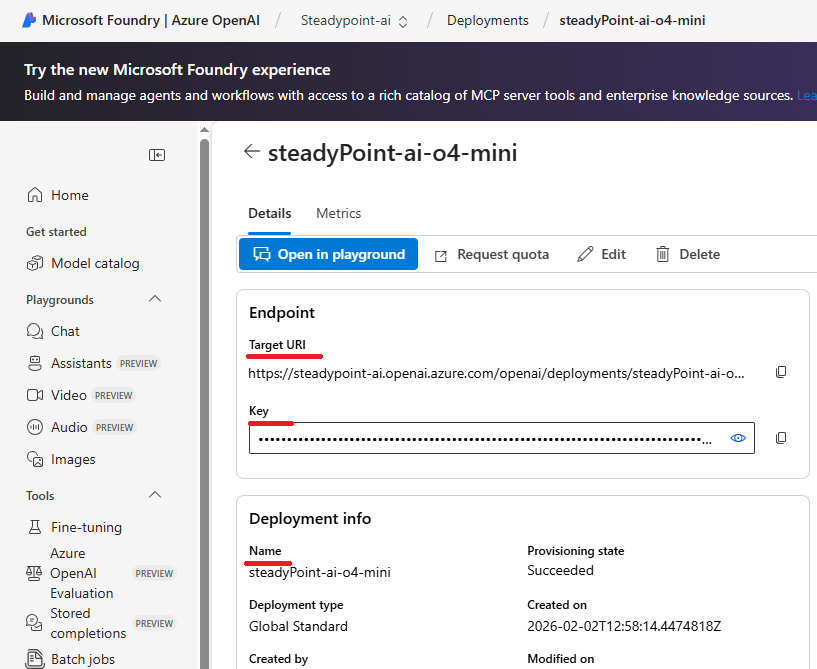Switch to the Metrics tab
The width and height of the screenshot is (817, 669).
coord(338,213)
